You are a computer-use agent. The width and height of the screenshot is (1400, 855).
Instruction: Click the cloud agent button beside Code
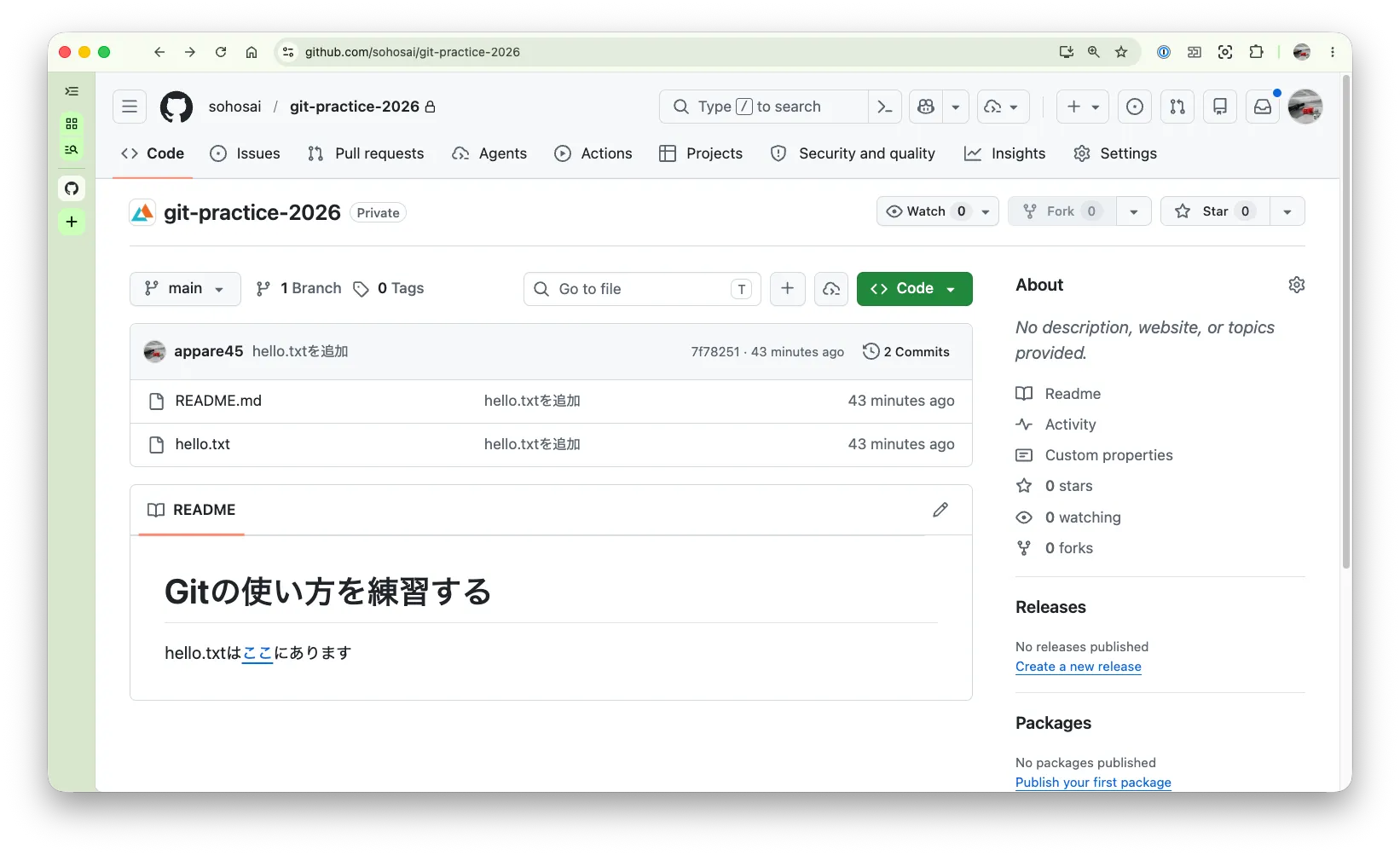[x=831, y=289]
